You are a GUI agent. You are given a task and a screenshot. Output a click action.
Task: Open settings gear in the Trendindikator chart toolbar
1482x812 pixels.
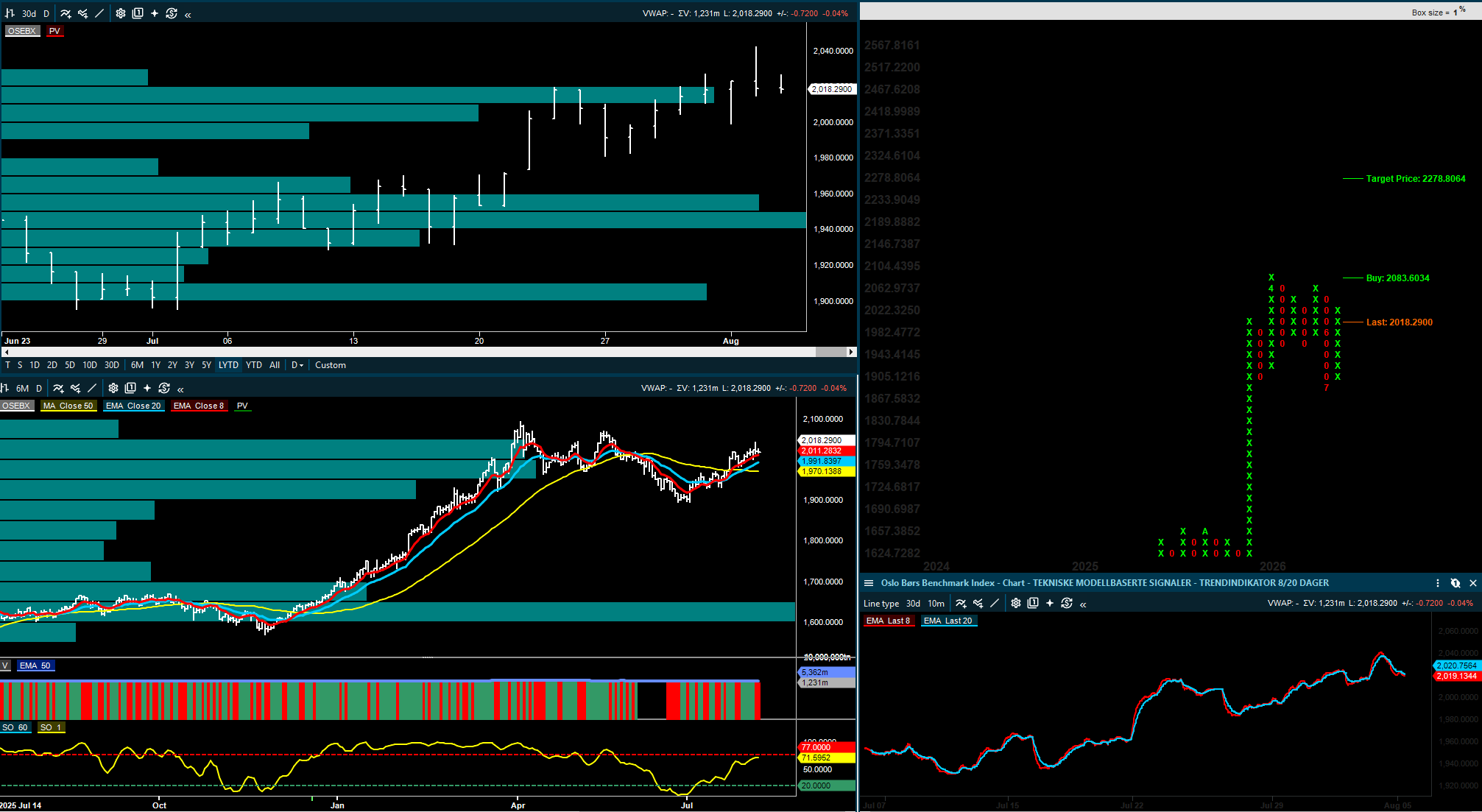[x=1016, y=603]
